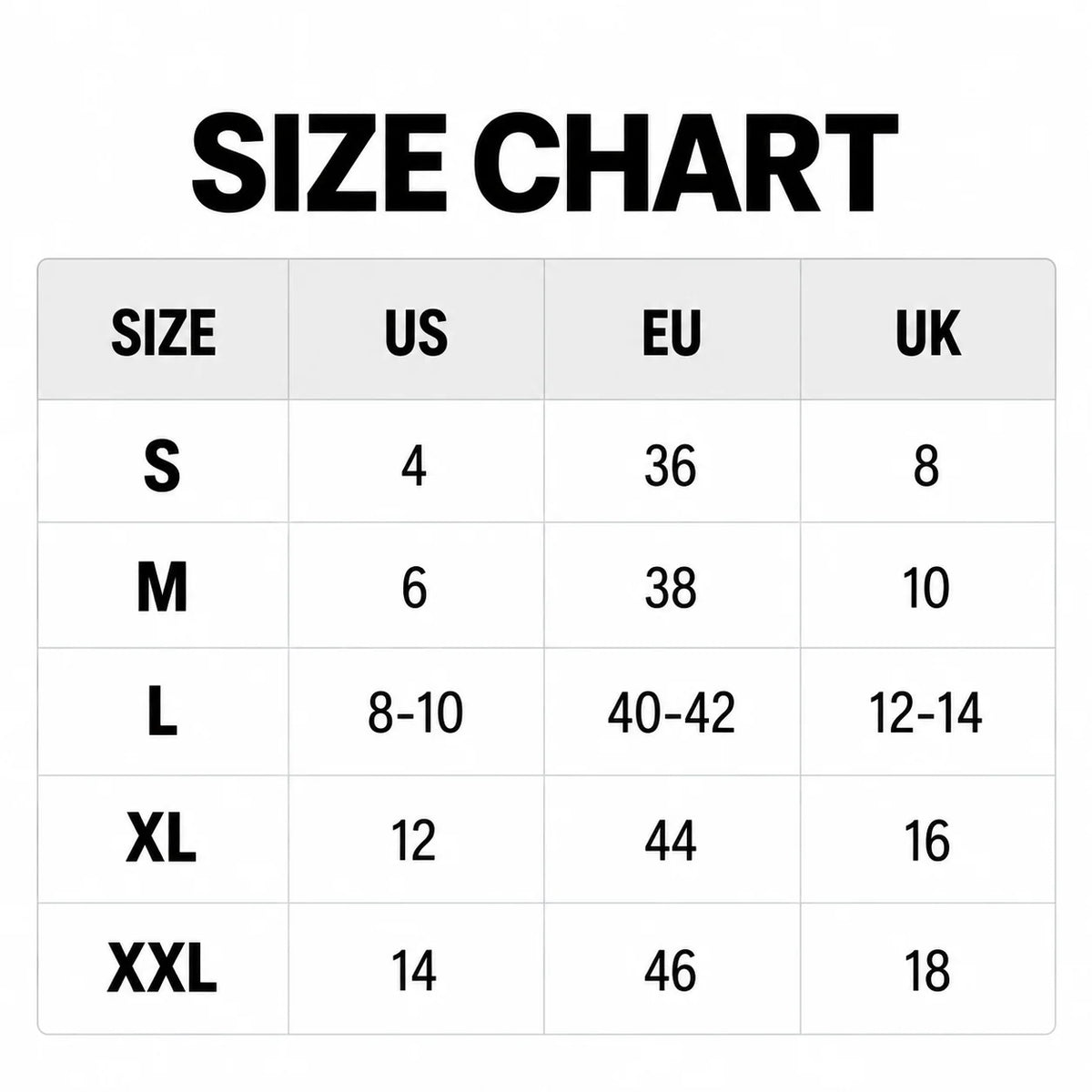
Task: Click the 12-14 UK range cell
Action: 926,713
